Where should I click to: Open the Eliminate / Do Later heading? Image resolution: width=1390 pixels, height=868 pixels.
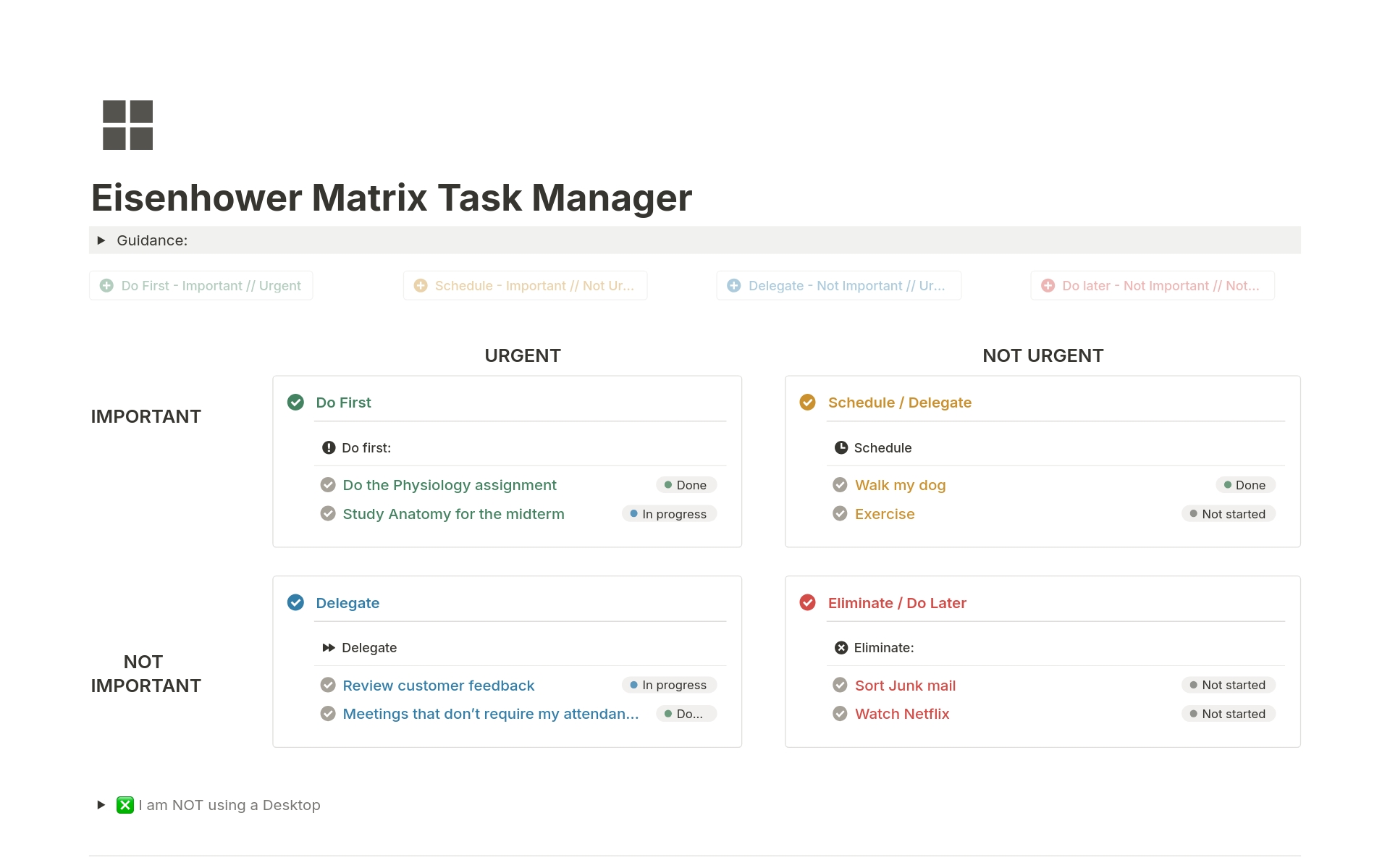click(896, 603)
